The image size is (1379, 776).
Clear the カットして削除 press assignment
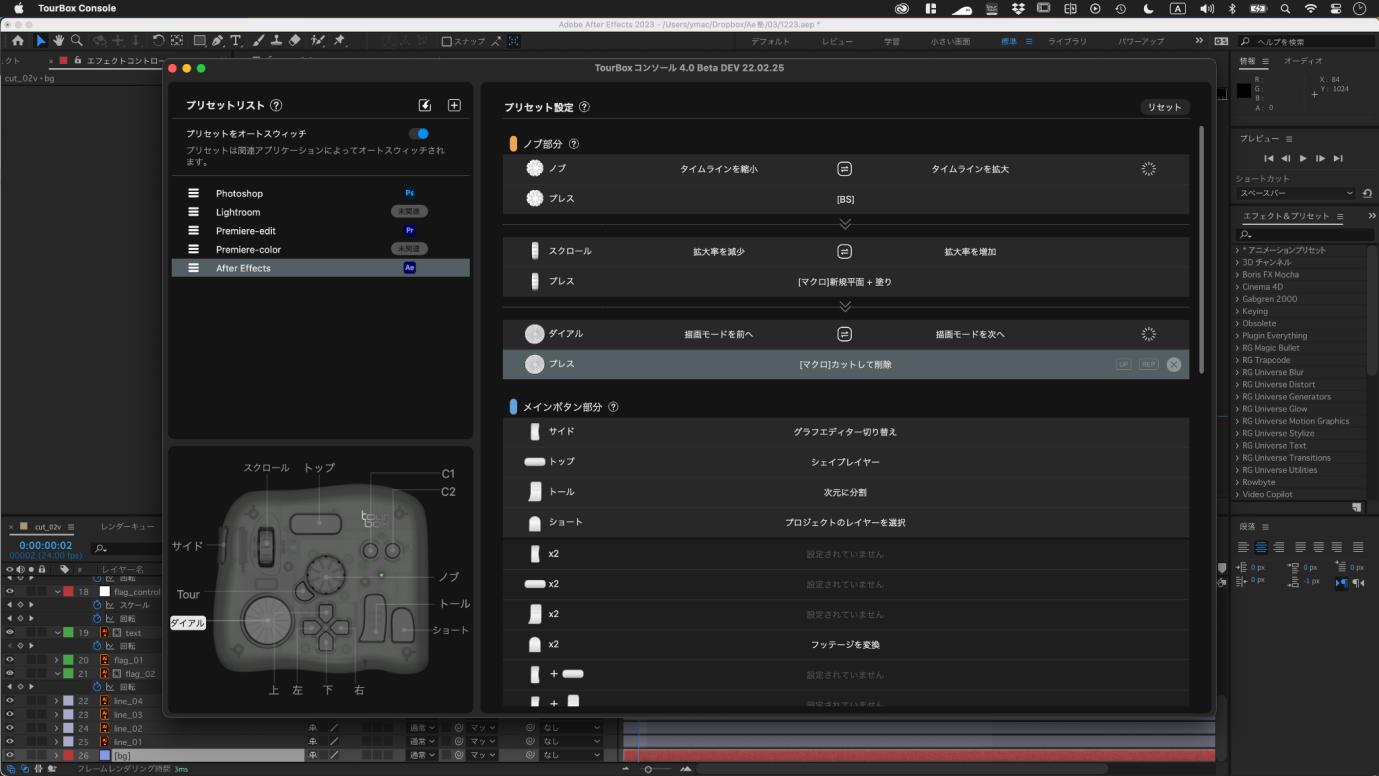pos(1174,364)
